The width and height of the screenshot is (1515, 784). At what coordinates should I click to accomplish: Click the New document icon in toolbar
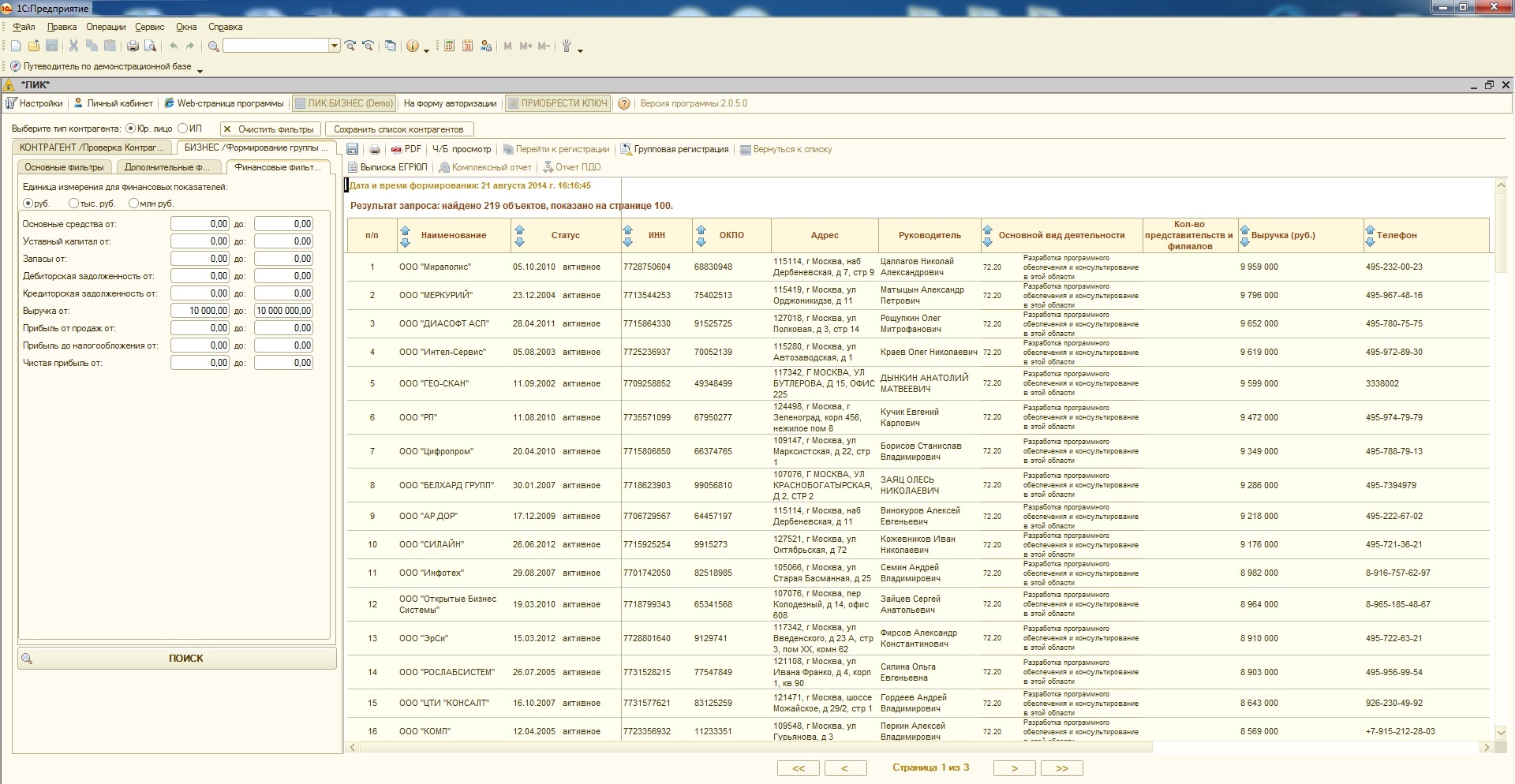click(x=16, y=47)
